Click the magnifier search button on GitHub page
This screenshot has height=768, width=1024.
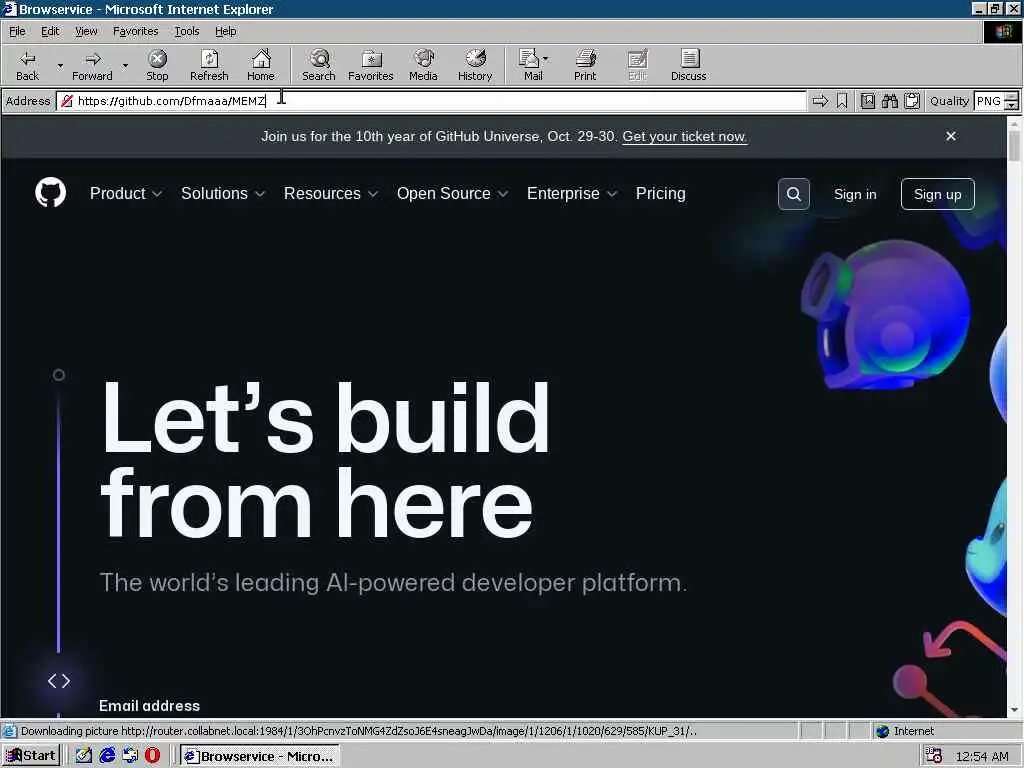[x=793, y=194]
